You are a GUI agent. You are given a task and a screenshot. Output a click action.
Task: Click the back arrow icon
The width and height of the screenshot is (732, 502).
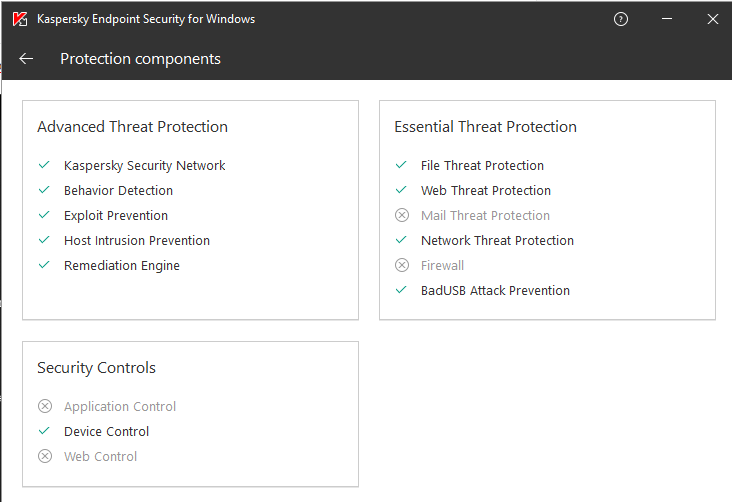(26, 59)
